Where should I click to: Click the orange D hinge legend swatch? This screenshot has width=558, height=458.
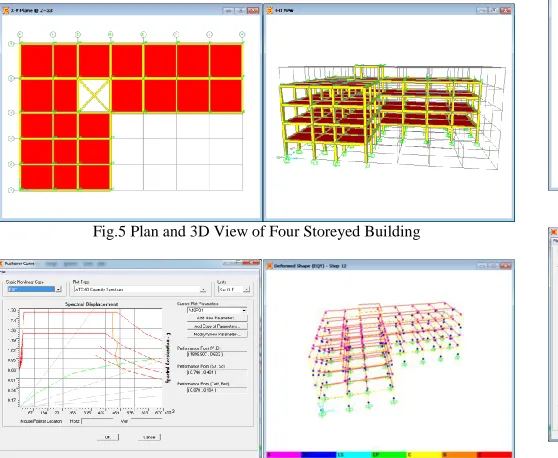point(459,455)
